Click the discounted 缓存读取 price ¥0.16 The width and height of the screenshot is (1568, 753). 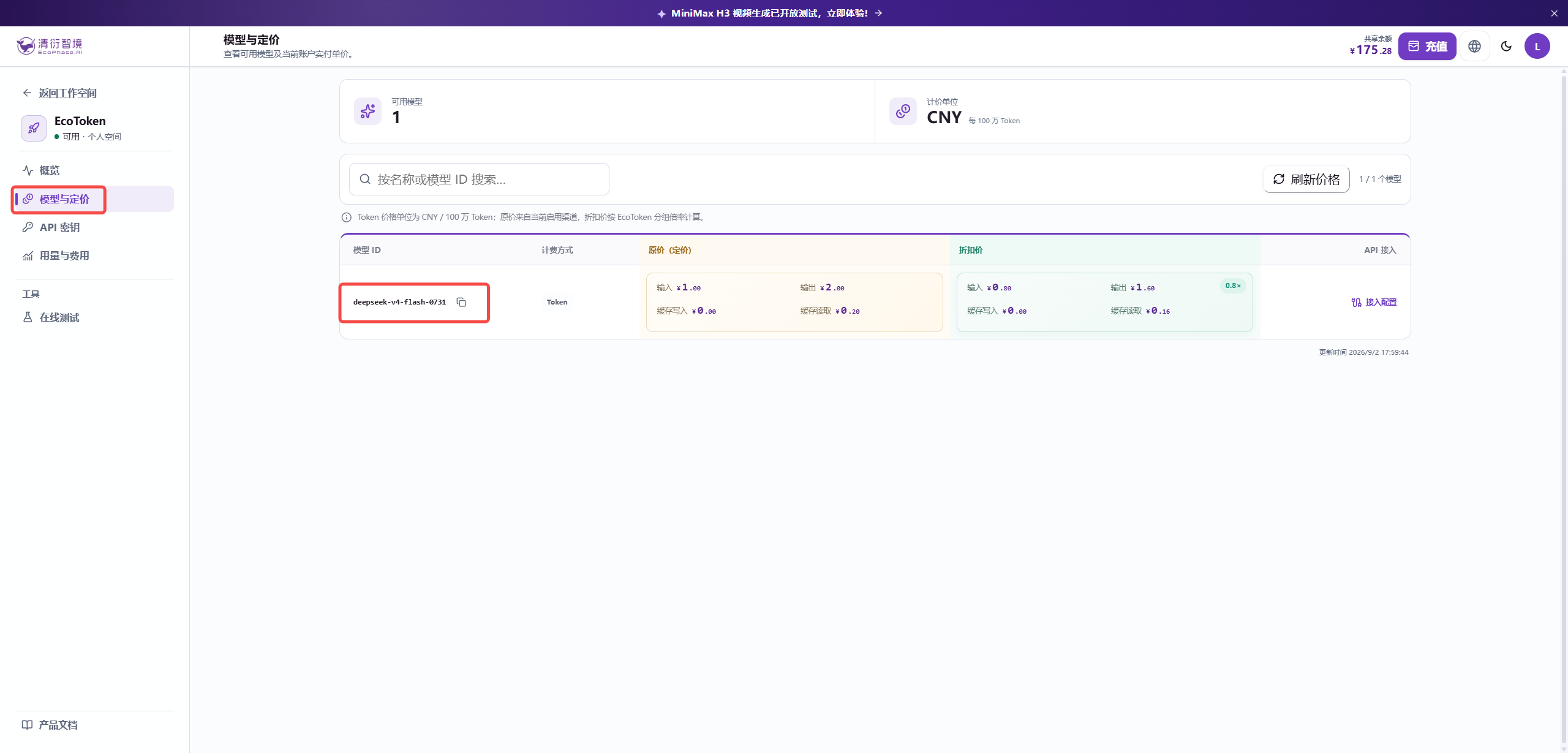1158,311
